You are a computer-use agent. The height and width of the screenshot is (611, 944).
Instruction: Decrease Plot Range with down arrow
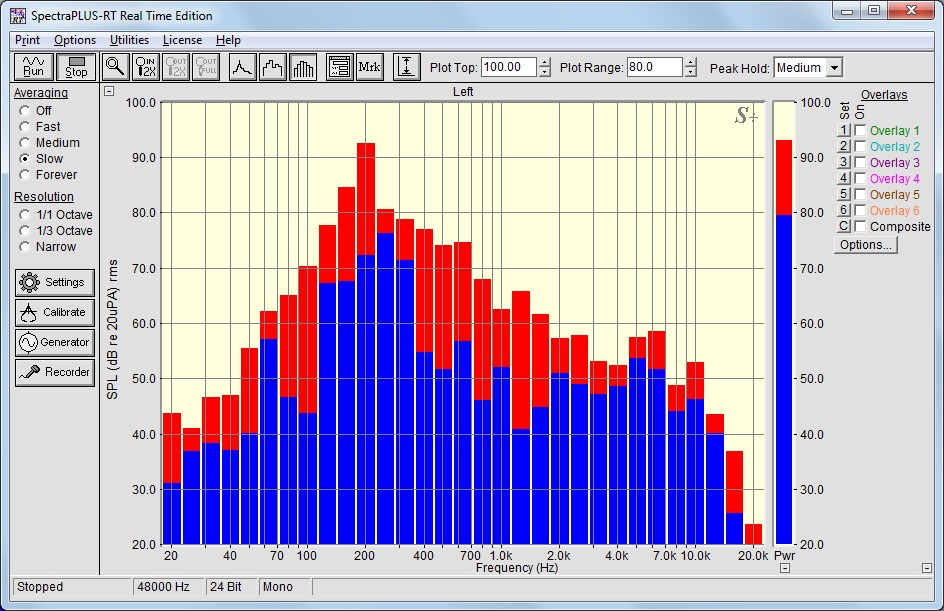click(691, 72)
